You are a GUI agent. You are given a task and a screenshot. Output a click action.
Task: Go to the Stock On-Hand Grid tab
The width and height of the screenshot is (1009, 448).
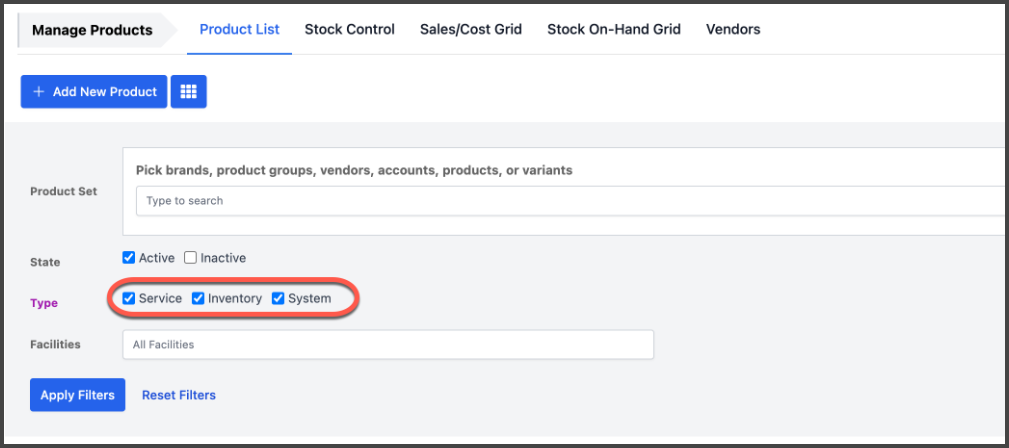[614, 29]
